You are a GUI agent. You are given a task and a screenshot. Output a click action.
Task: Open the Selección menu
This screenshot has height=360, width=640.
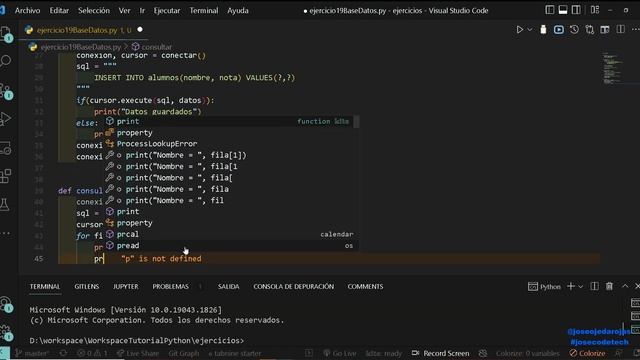pyautogui.click(x=94, y=11)
